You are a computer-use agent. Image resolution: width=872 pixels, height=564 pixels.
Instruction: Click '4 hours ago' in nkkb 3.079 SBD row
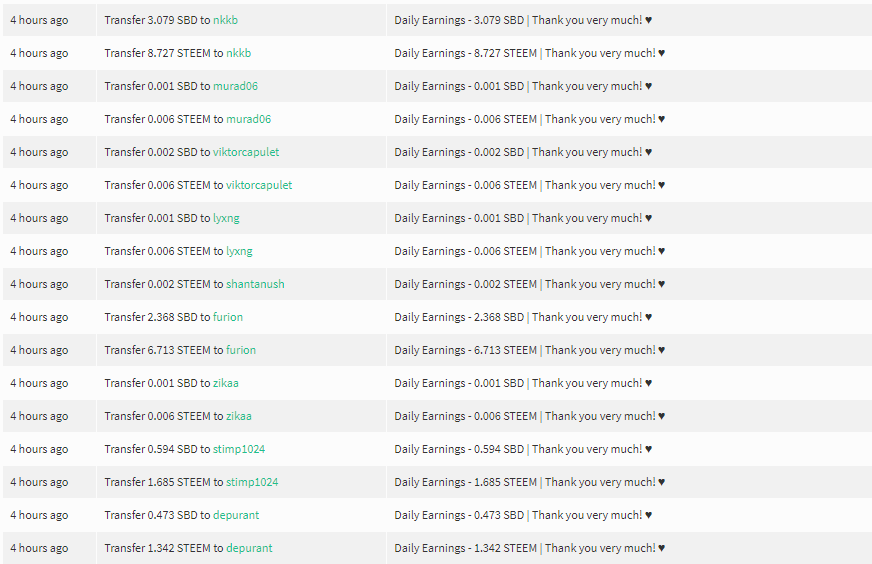[39, 21]
